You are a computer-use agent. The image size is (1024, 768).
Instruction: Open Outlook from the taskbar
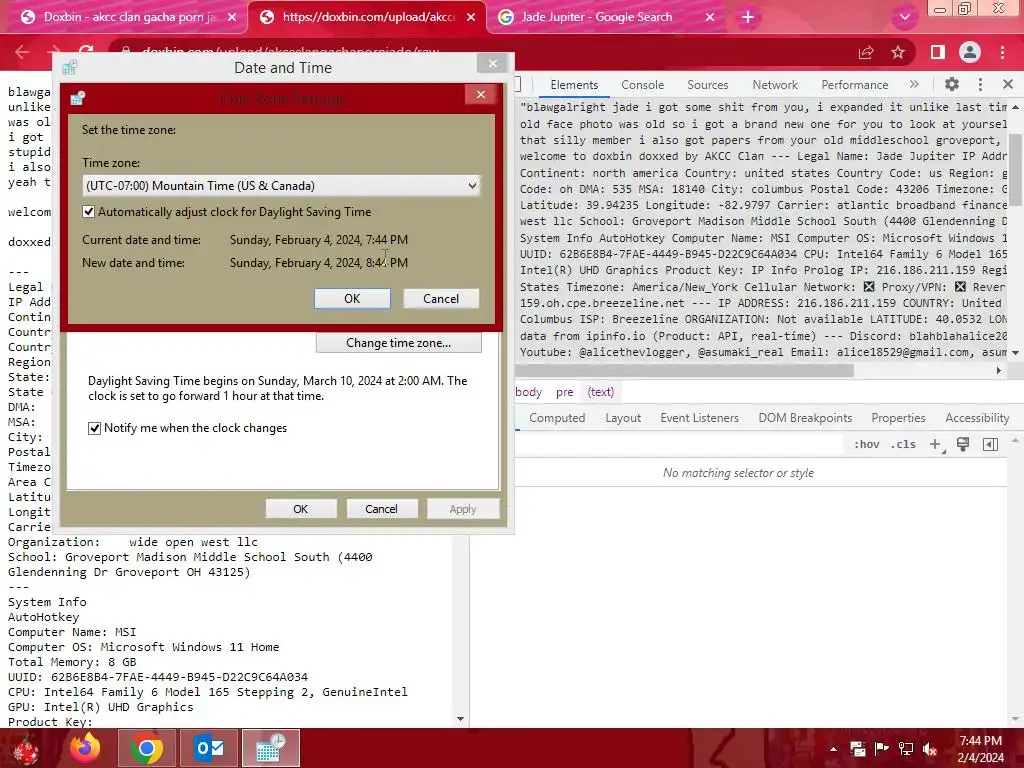(209, 748)
